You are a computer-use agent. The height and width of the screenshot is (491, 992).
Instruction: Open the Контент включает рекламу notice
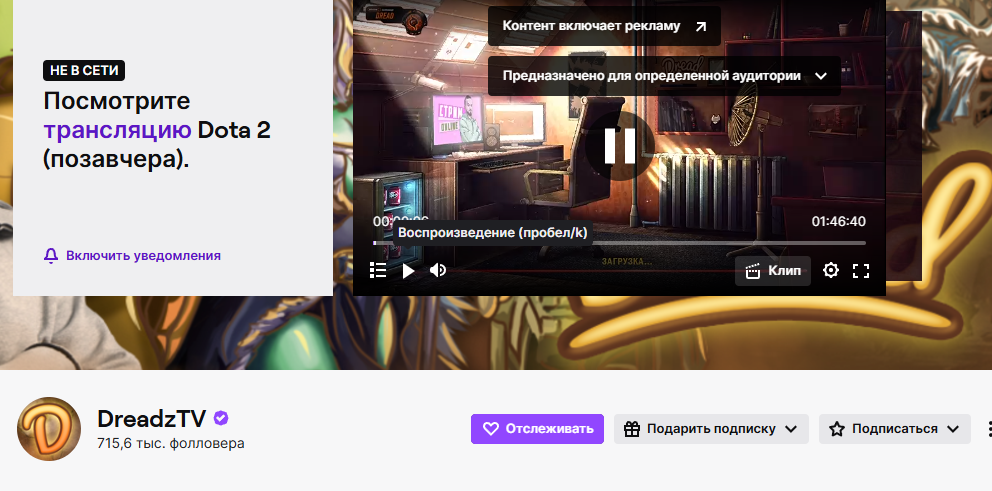604,26
